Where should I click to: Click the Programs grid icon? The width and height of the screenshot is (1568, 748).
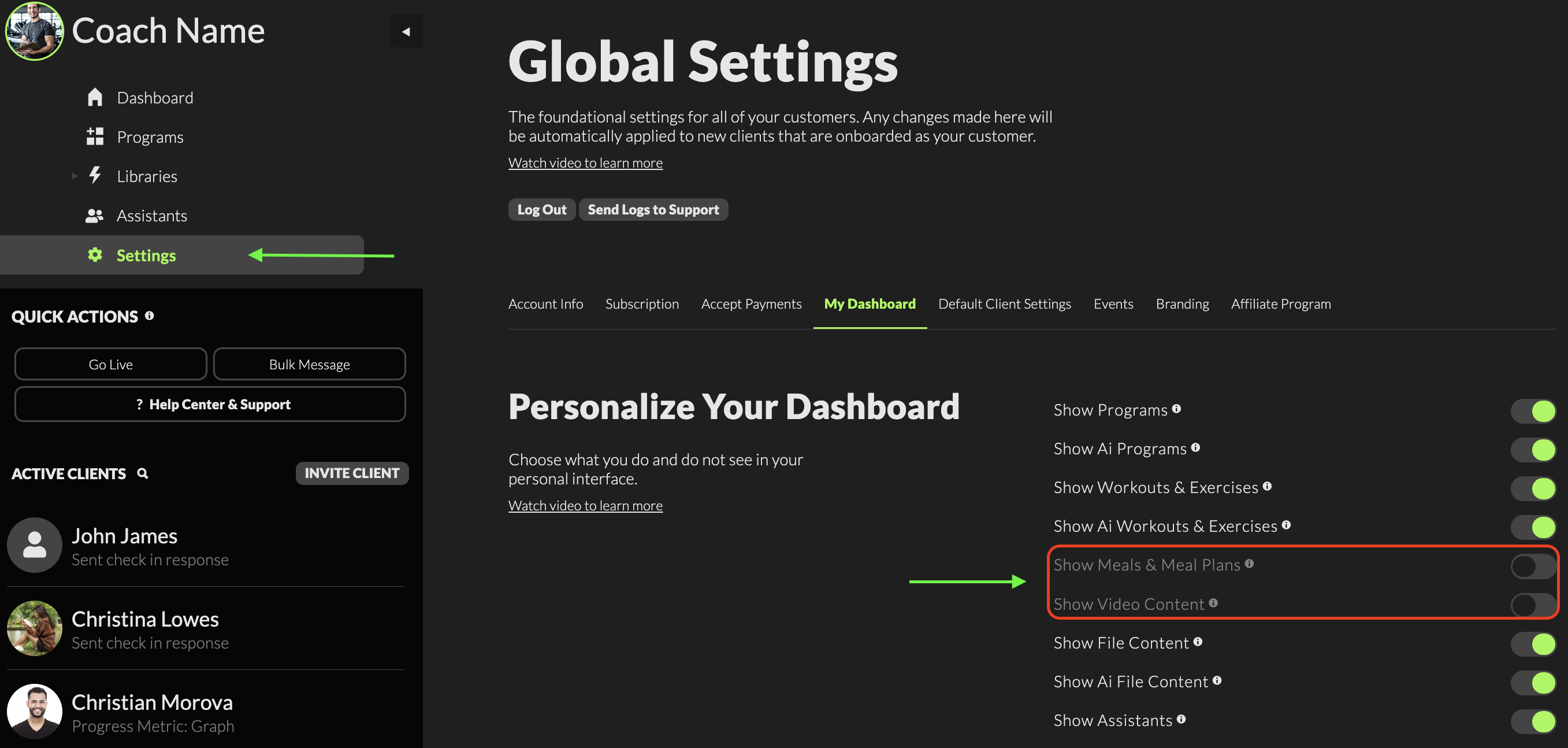pyautogui.click(x=95, y=136)
